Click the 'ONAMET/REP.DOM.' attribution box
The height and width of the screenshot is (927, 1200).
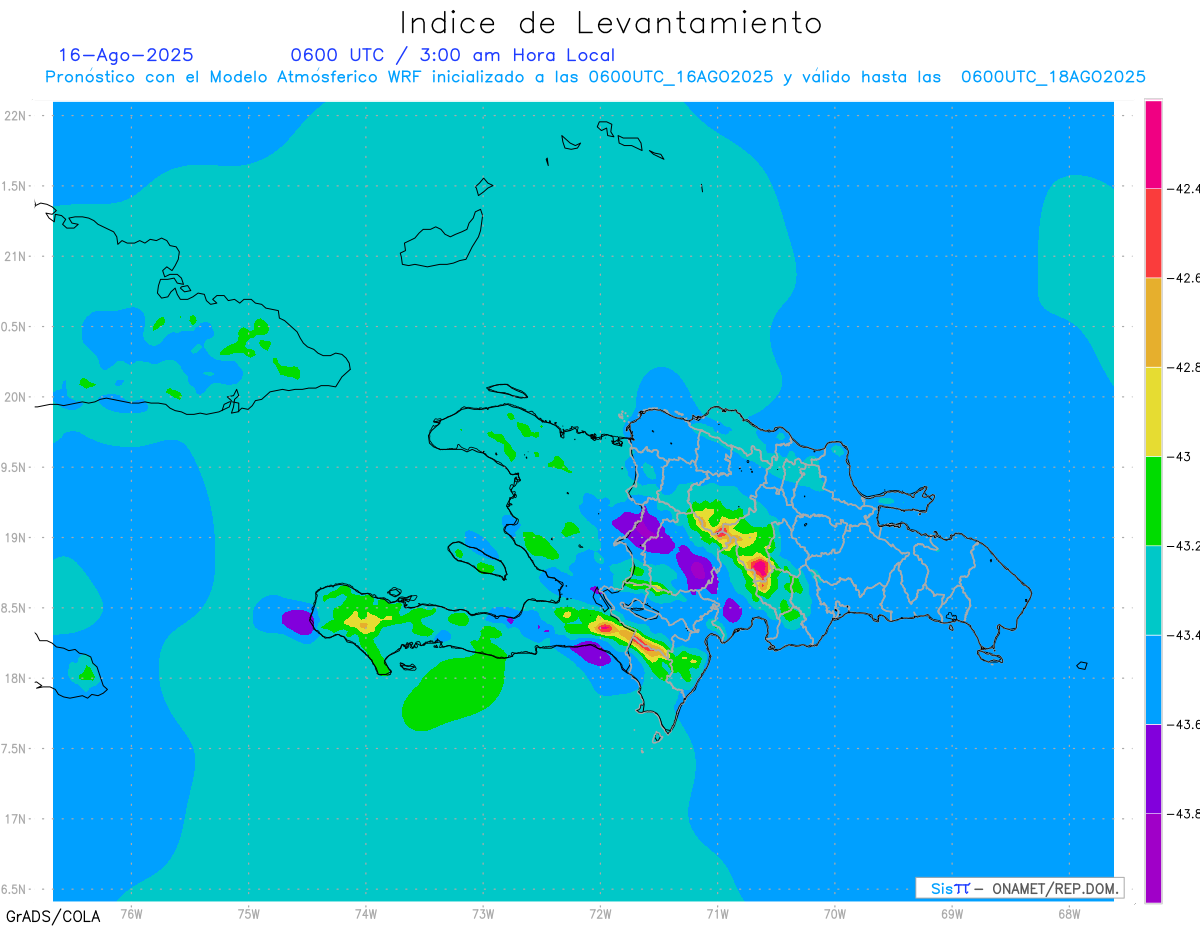[x=1019, y=888]
